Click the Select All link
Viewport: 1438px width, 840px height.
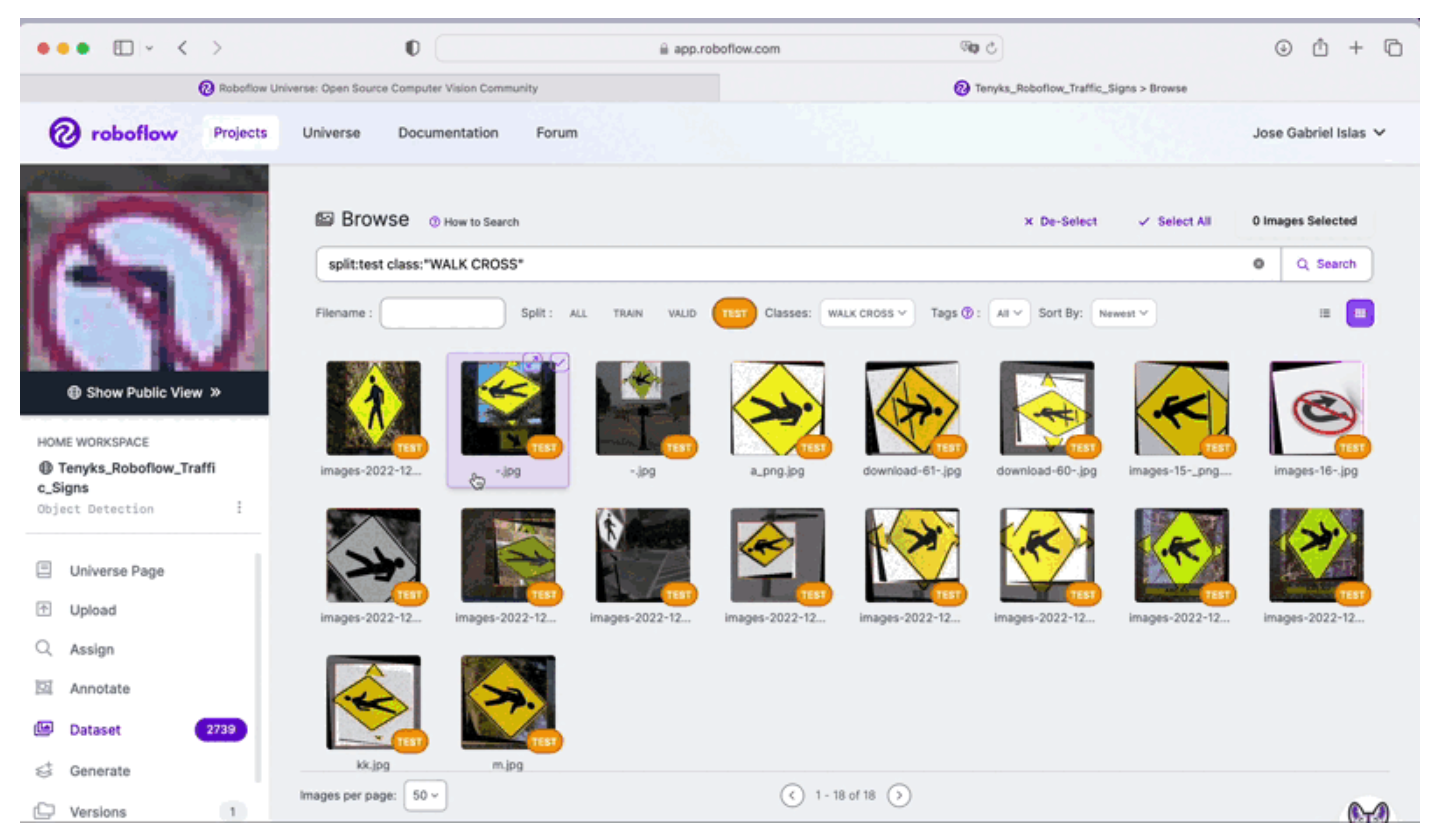point(1175,221)
